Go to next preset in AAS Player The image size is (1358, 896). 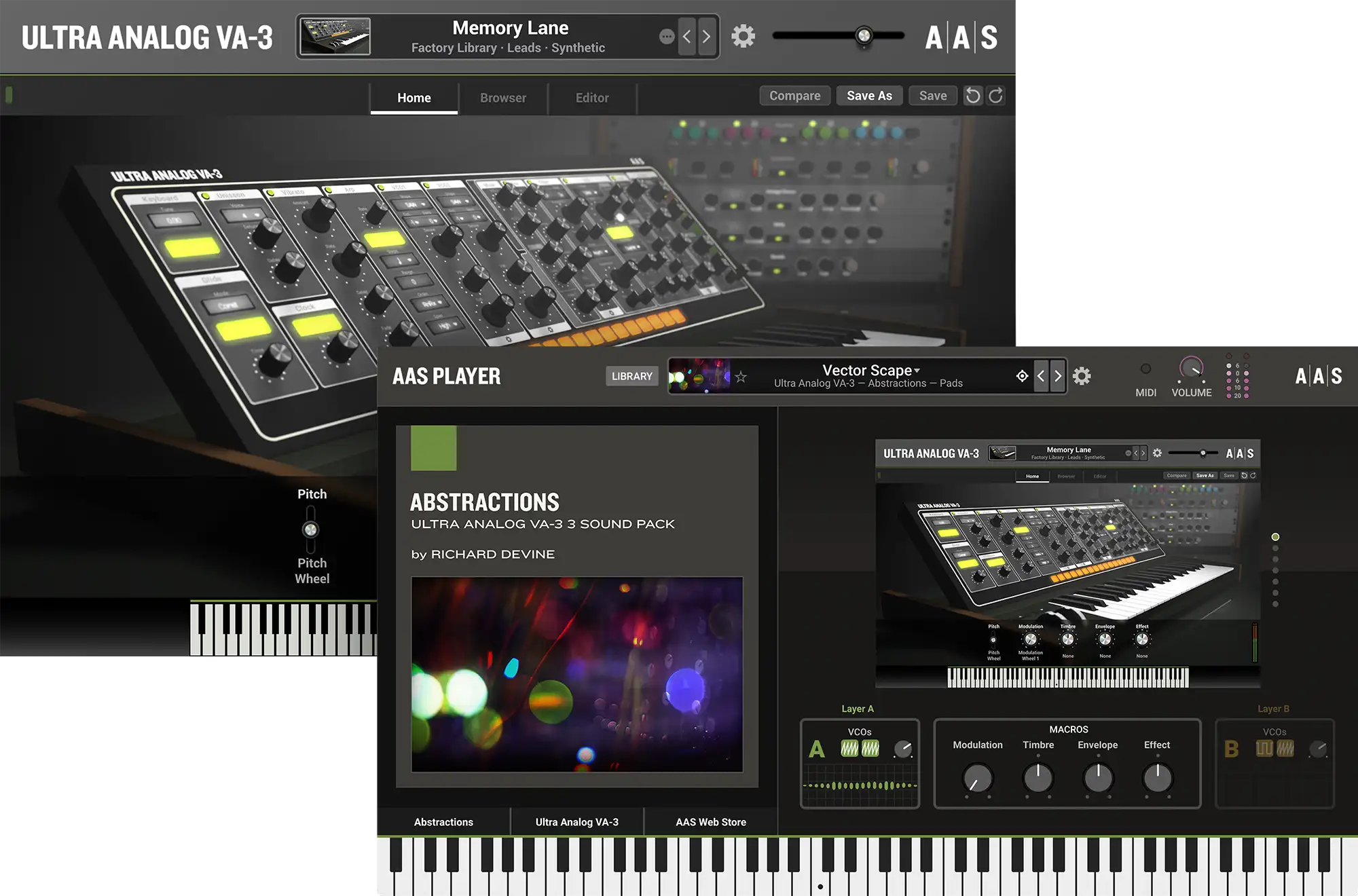1057,376
